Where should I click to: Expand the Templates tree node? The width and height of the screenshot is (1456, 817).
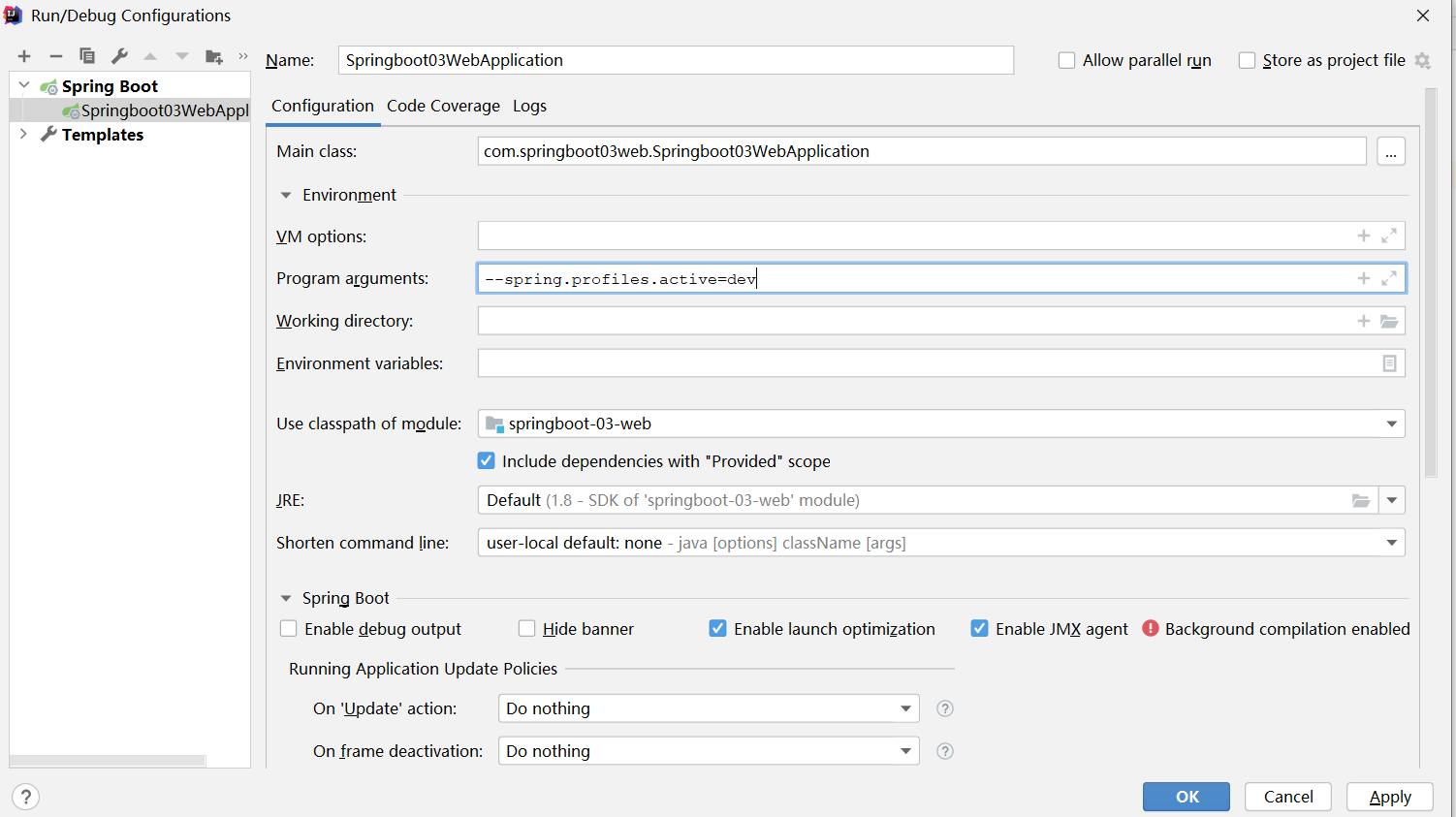point(24,134)
